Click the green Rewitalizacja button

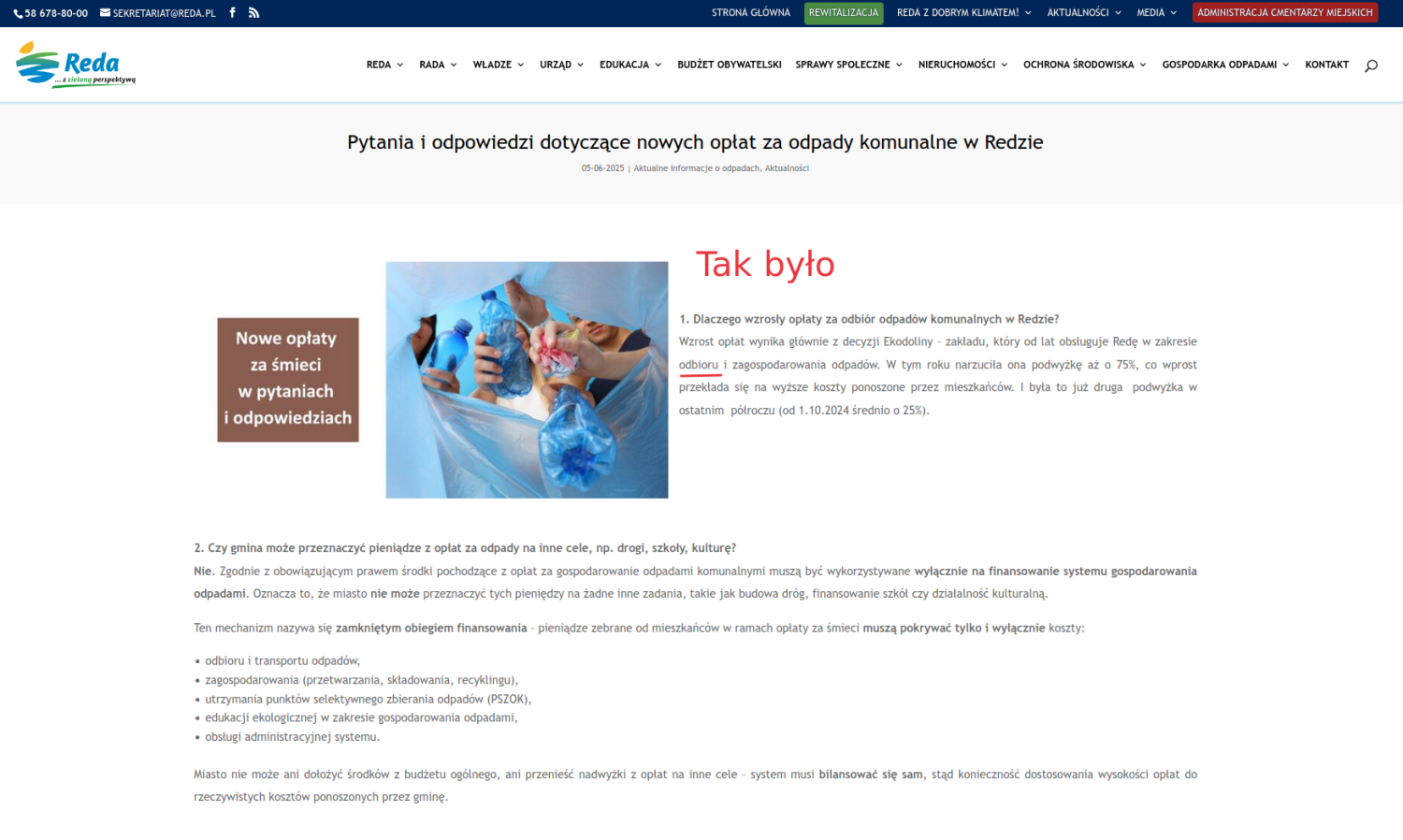843,13
